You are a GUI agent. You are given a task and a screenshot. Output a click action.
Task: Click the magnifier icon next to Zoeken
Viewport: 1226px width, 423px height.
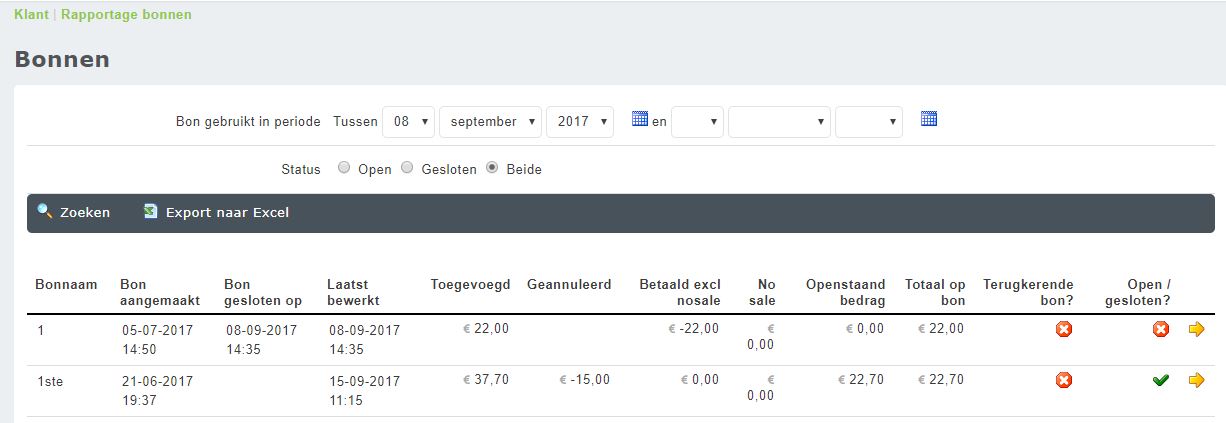click(x=44, y=211)
